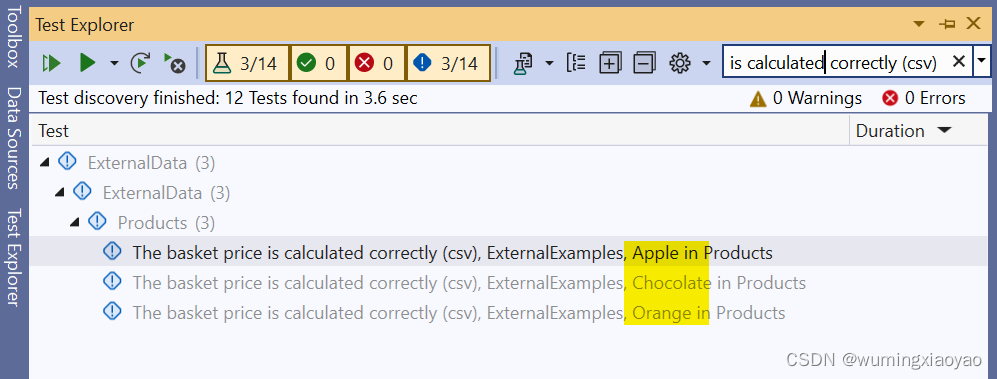Switch to the Toolbox side tab
The image size is (997, 379).
14,36
